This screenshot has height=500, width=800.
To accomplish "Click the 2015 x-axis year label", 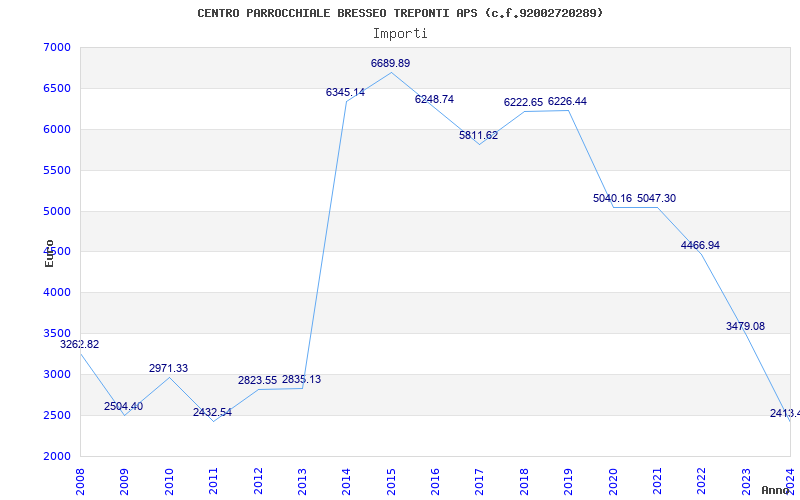I will [x=391, y=482].
